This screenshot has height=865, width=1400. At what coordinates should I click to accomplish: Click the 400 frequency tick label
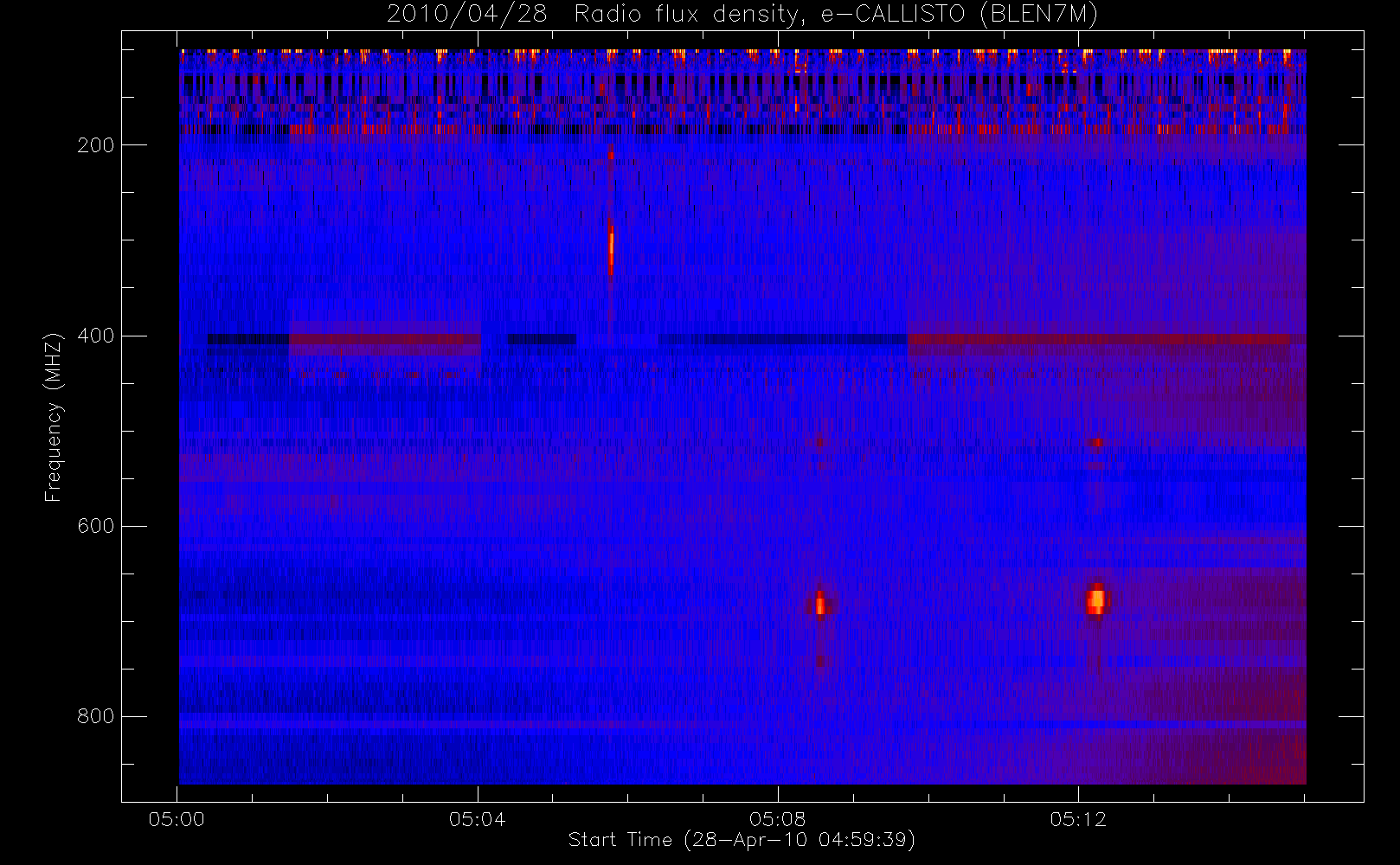pos(96,336)
